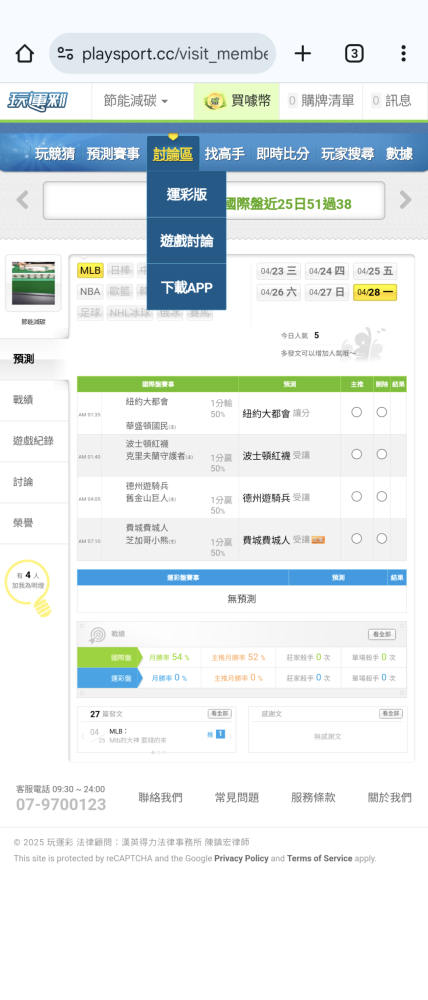Click the user avatar thumbnail
428x1000 pixels.
click(34, 283)
